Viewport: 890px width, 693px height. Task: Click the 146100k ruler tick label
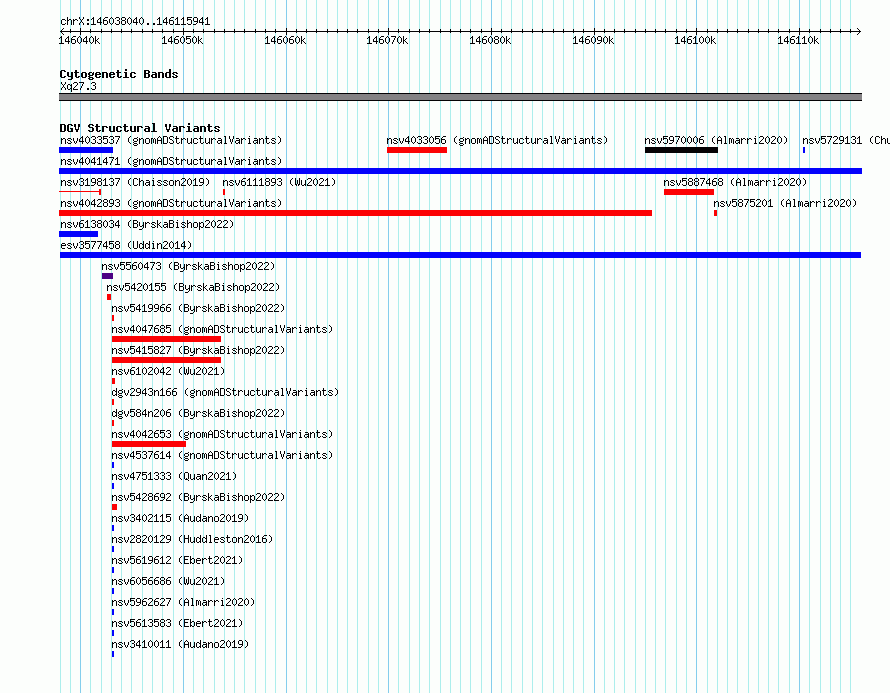tap(695, 40)
